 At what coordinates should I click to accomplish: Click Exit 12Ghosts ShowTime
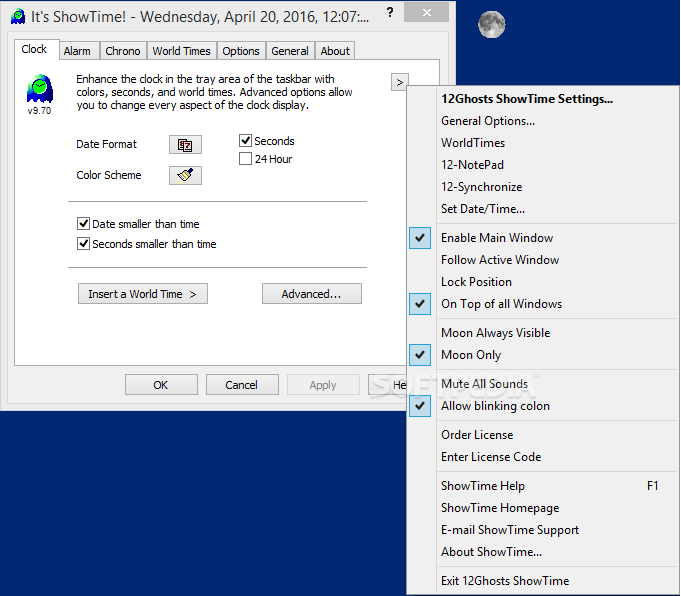[543, 581]
